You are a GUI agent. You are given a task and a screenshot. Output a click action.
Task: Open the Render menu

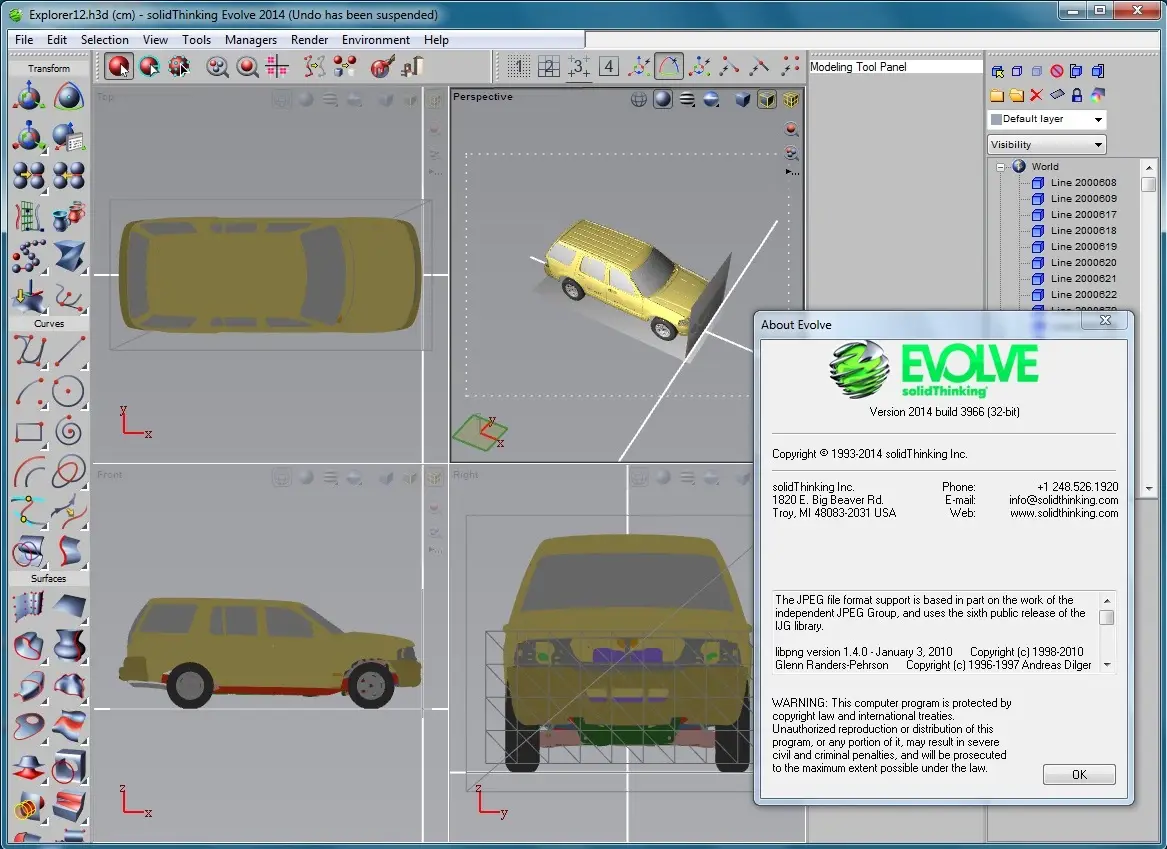pyautogui.click(x=310, y=39)
